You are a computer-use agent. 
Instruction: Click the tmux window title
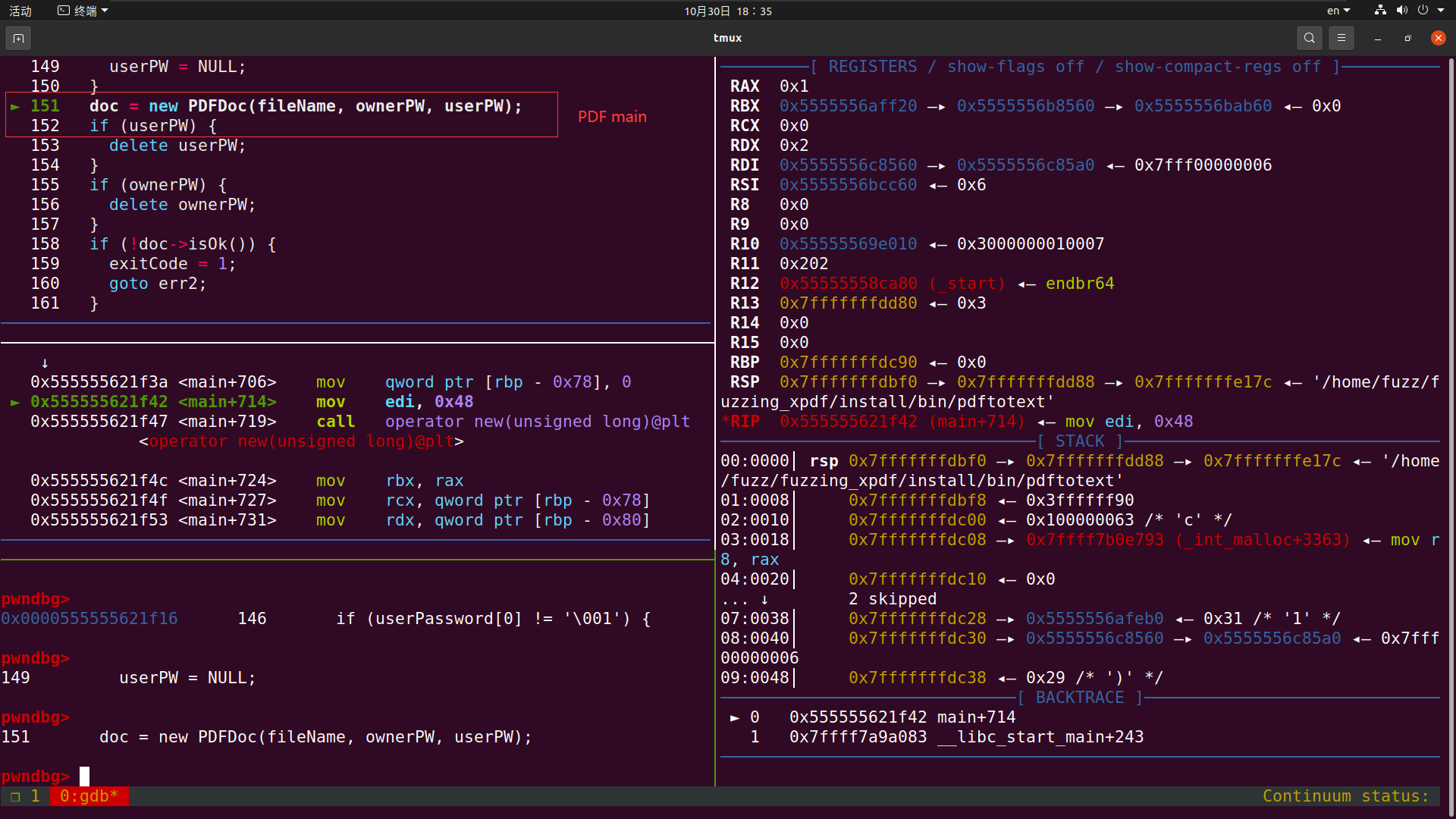coord(727,38)
